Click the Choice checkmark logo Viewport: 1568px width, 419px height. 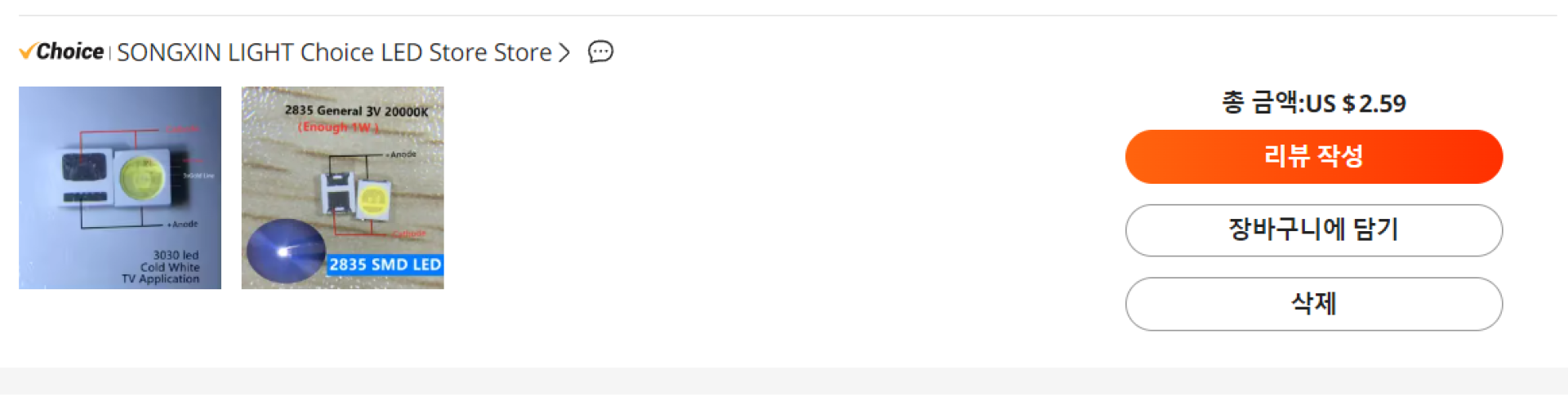pos(28,51)
